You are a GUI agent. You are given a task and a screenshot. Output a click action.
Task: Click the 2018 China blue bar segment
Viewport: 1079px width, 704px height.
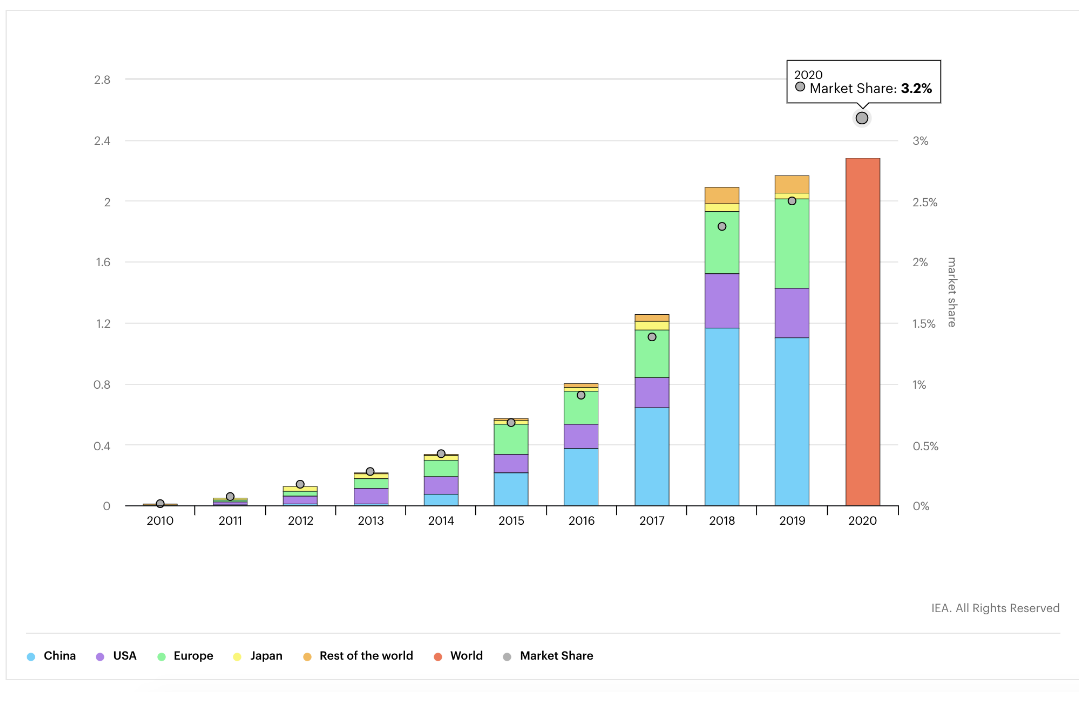pyautogui.click(x=722, y=416)
